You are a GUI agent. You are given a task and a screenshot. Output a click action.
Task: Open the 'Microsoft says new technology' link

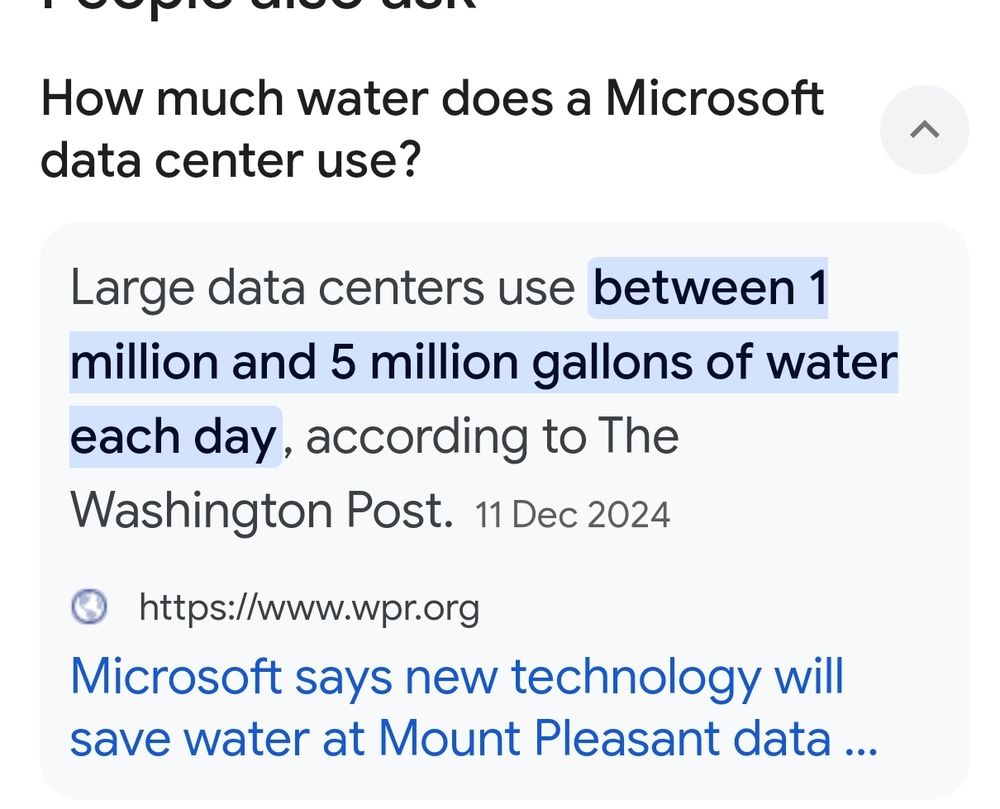click(x=456, y=677)
